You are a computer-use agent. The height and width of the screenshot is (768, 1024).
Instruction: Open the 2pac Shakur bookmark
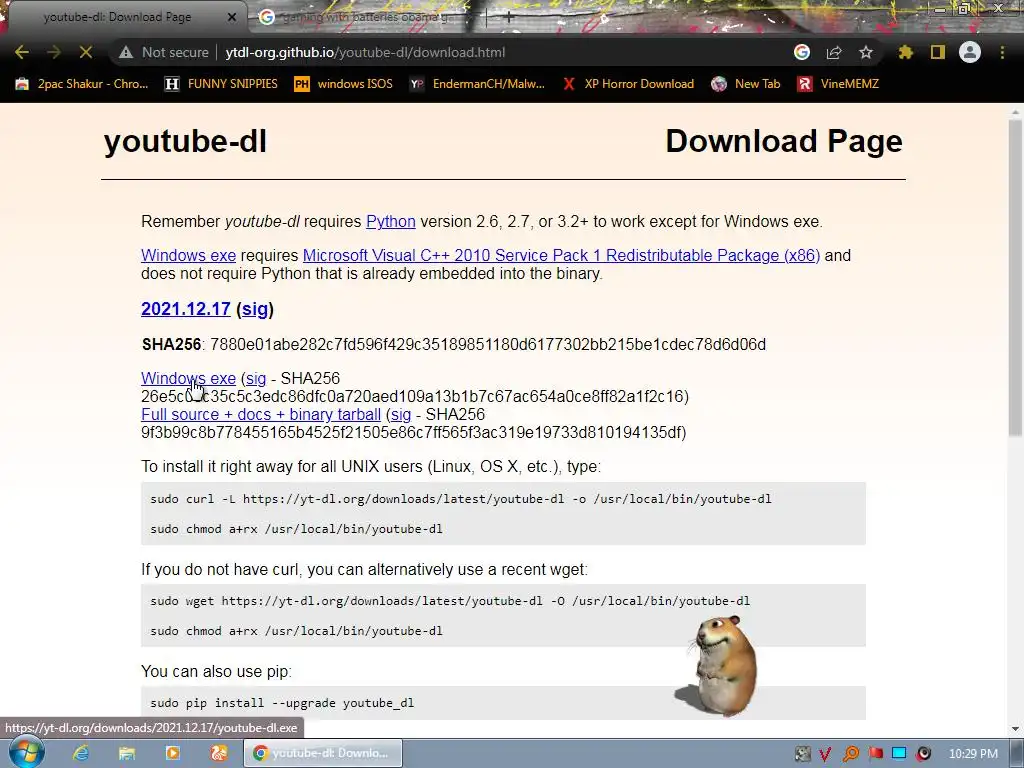click(82, 84)
